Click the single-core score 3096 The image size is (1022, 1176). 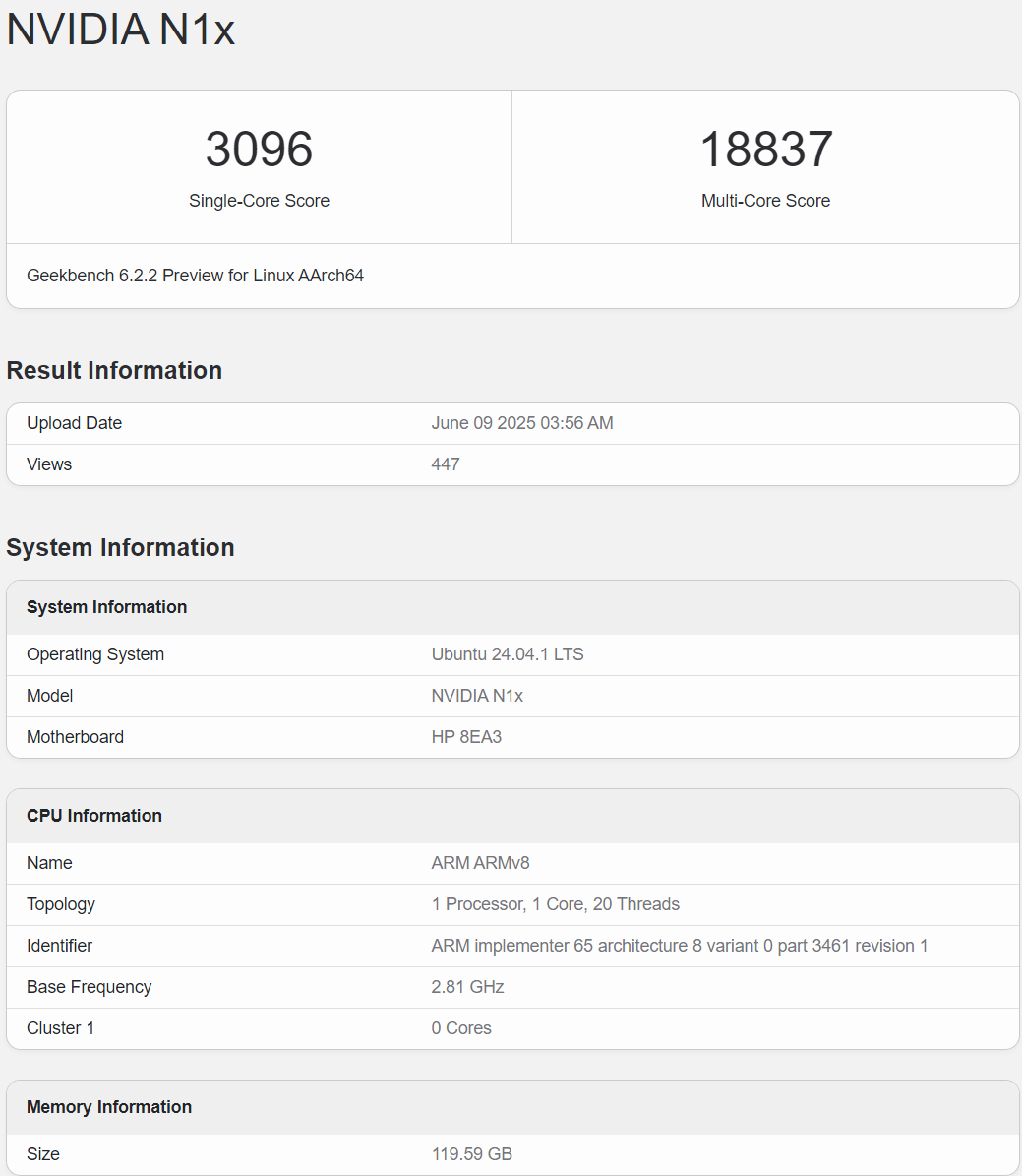click(259, 150)
